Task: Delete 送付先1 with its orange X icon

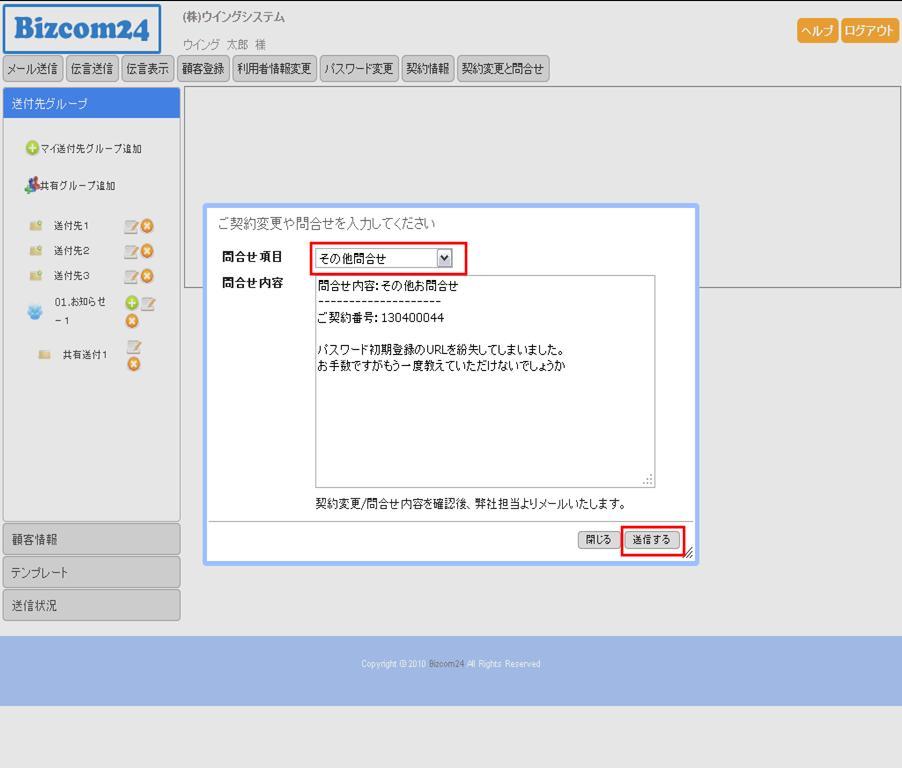Action: (147, 227)
